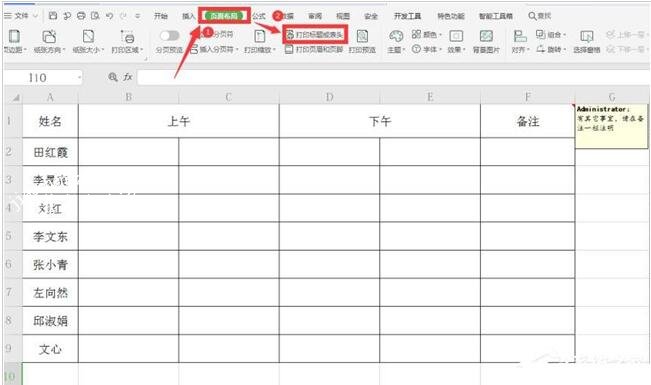Click the 主题 theme palette icon
The image size is (651, 385).
(396, 36)
